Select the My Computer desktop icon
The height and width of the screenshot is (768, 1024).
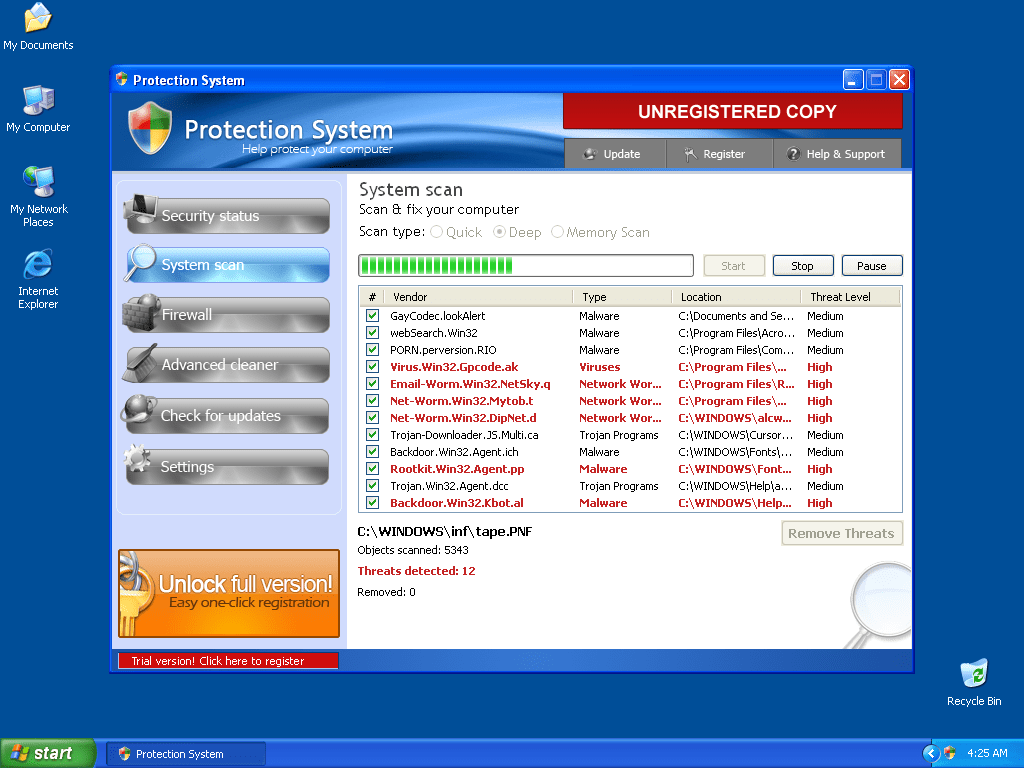[38, 101]
